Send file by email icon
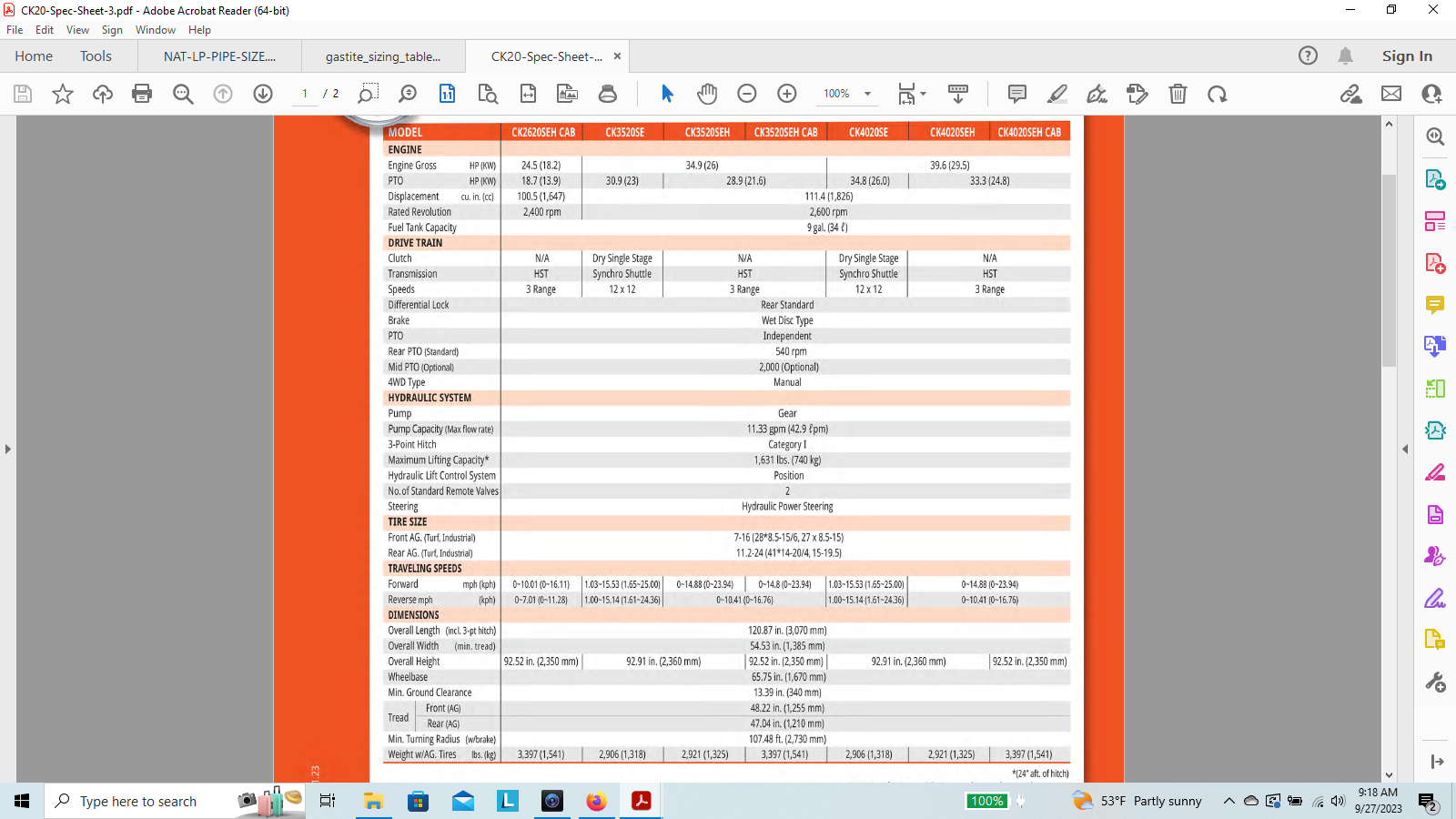The width and height of the screenshot is (1456, 819). tap(1391, 94)
